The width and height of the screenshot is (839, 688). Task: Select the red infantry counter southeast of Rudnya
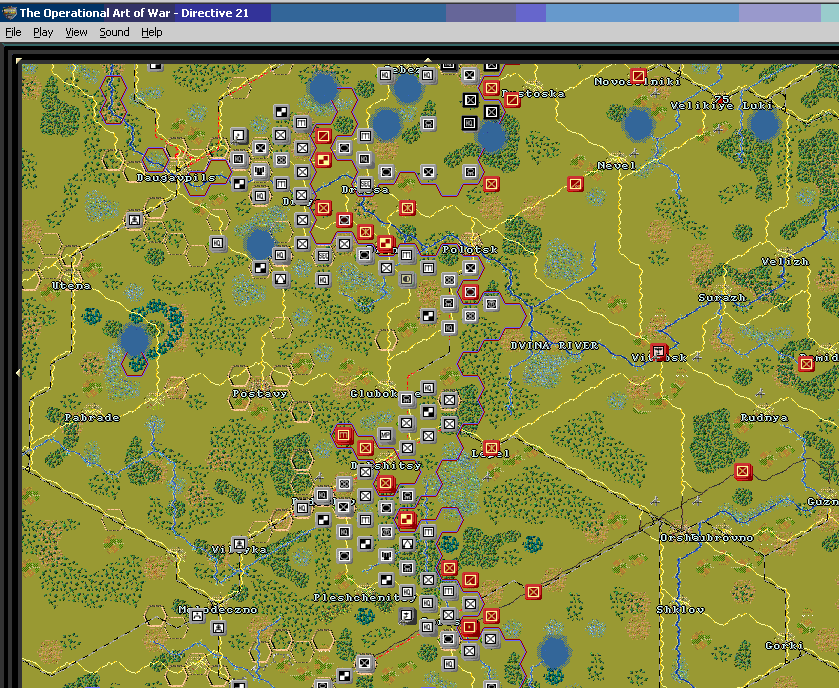point(743,471)
